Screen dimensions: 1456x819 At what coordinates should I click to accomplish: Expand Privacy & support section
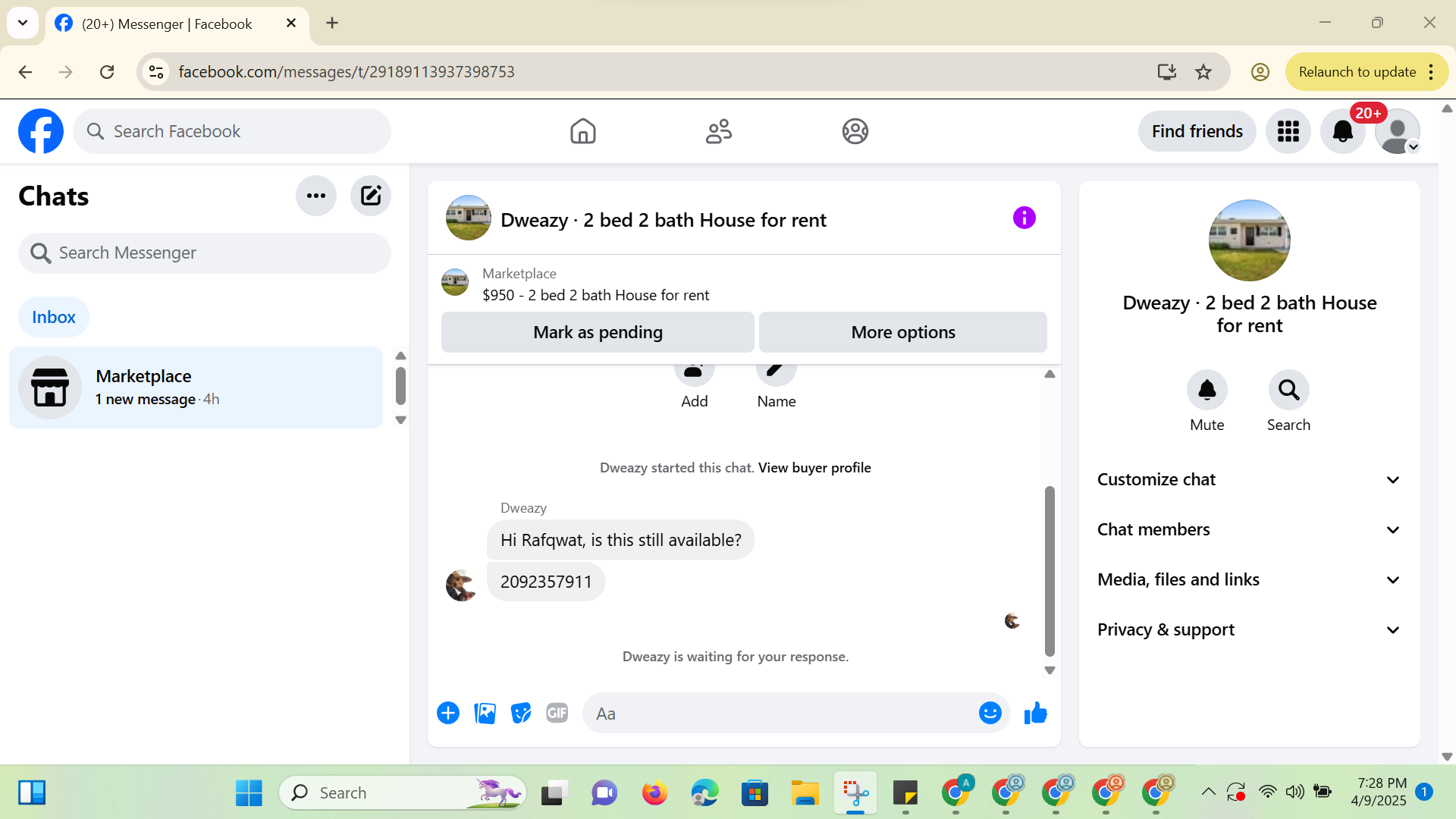coord(1249,630)
